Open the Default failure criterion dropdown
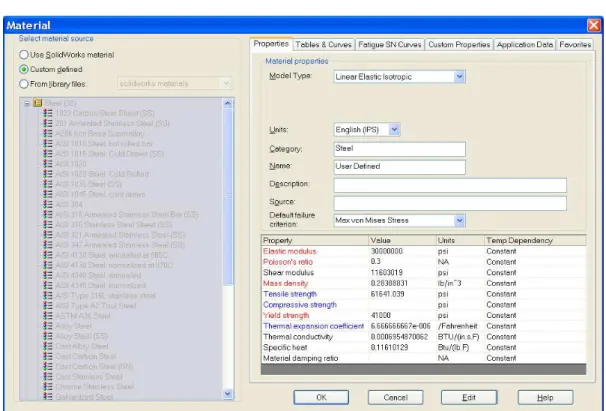 (459, 220)
